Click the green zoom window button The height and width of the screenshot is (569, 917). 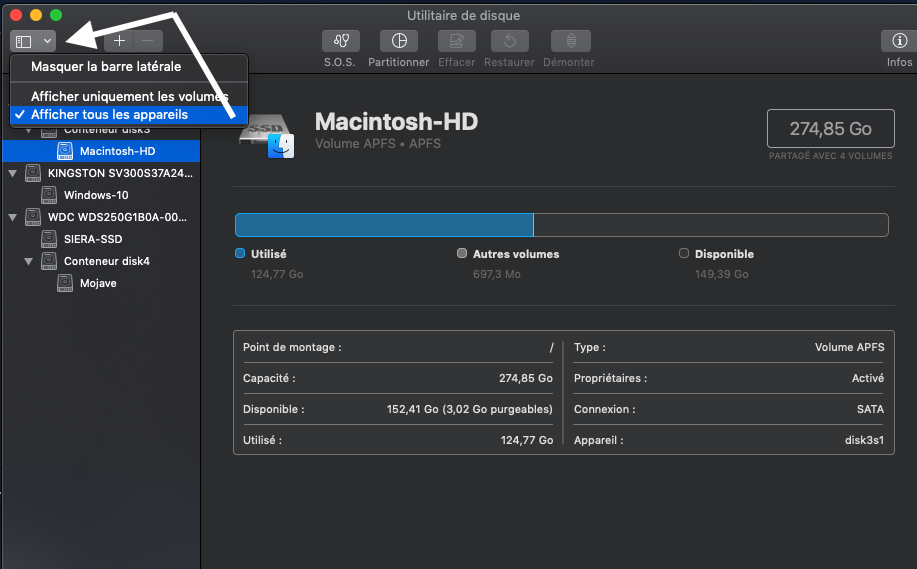[x=56, y=15]
